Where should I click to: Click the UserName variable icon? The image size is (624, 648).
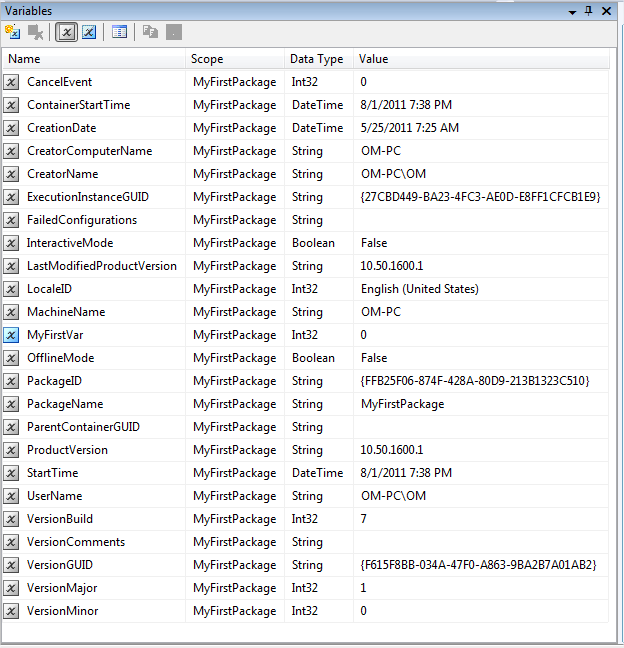12,496
